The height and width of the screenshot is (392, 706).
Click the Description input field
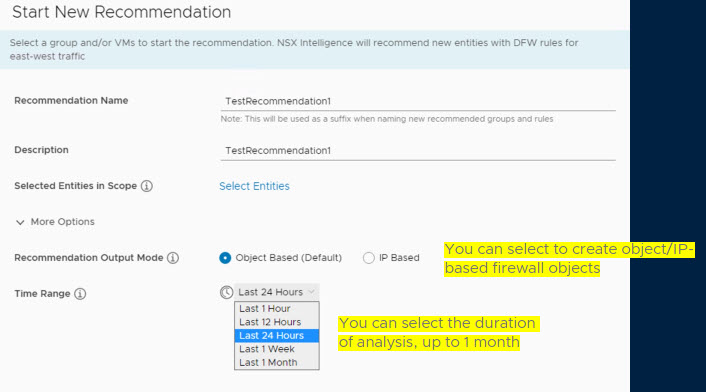[x=418, y=151]
